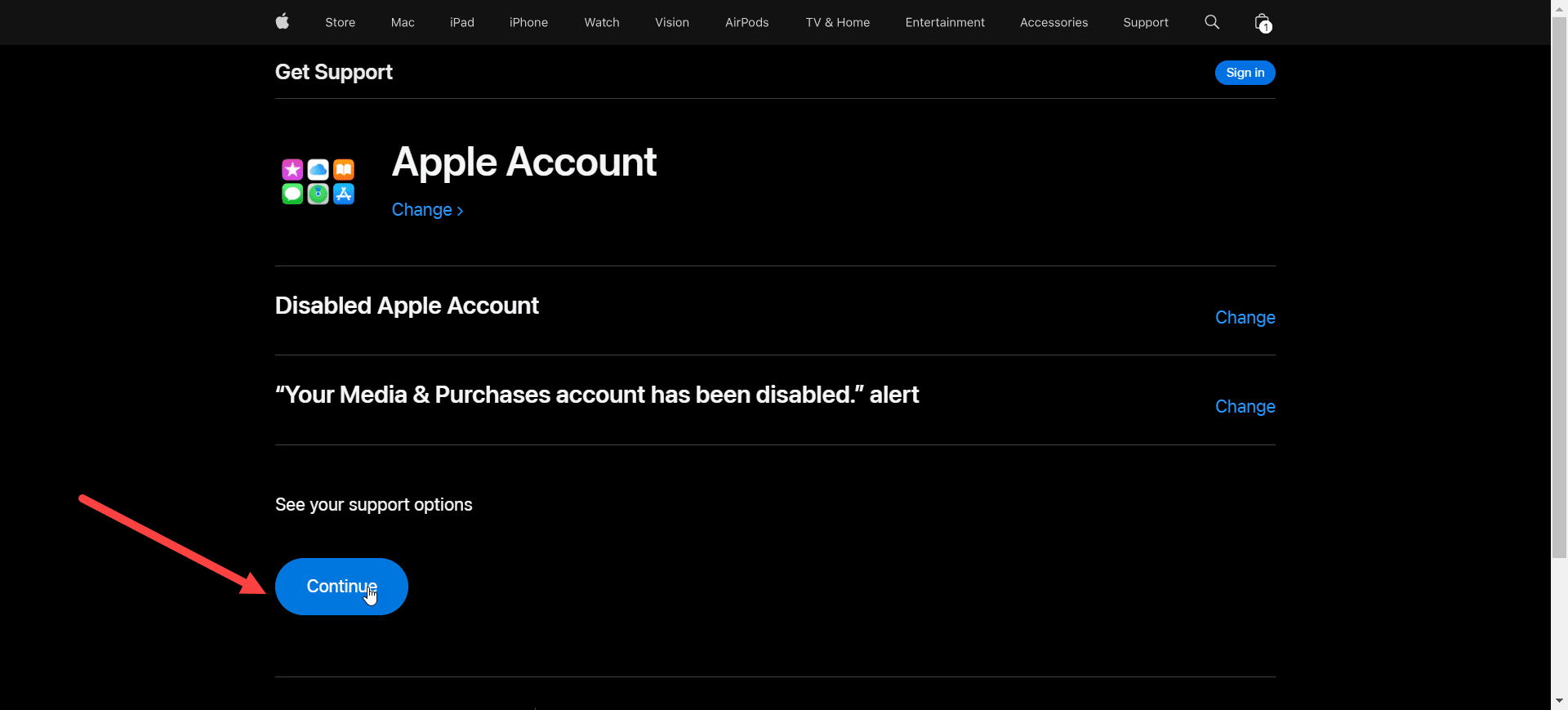Click the scrollbar down arrow
The image size is (1568, 710).
(x=1559, y=701)
